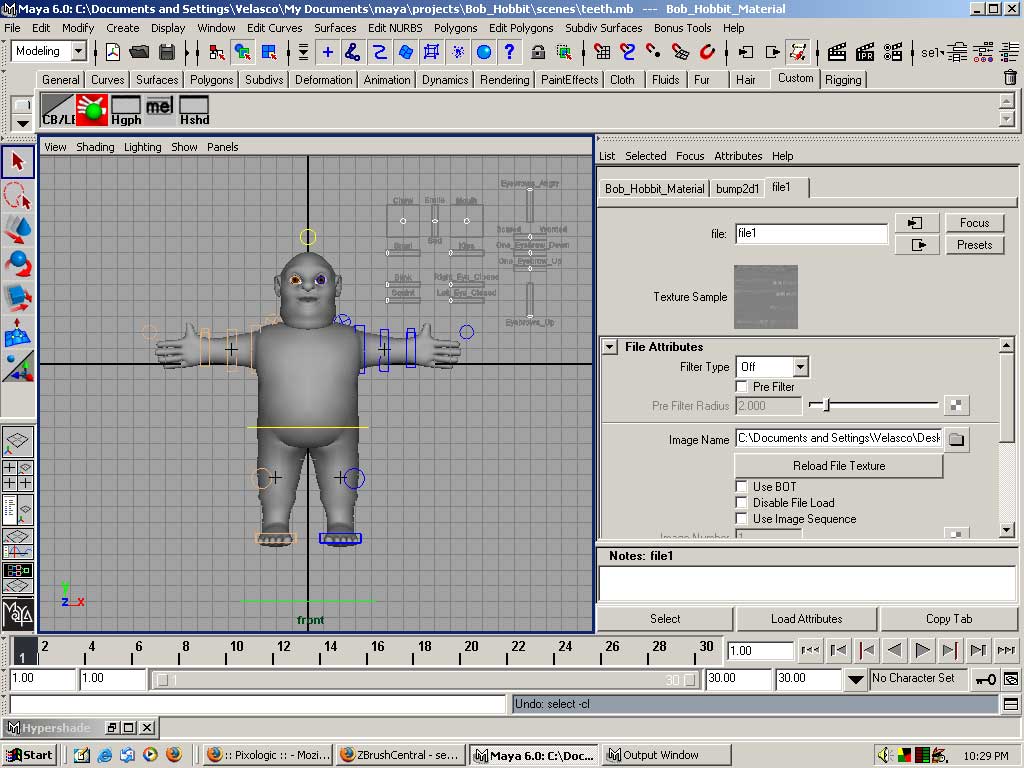Click the Hgph shelf button
The width and height of the screenshot is (1024, 768).
point(126,110)
